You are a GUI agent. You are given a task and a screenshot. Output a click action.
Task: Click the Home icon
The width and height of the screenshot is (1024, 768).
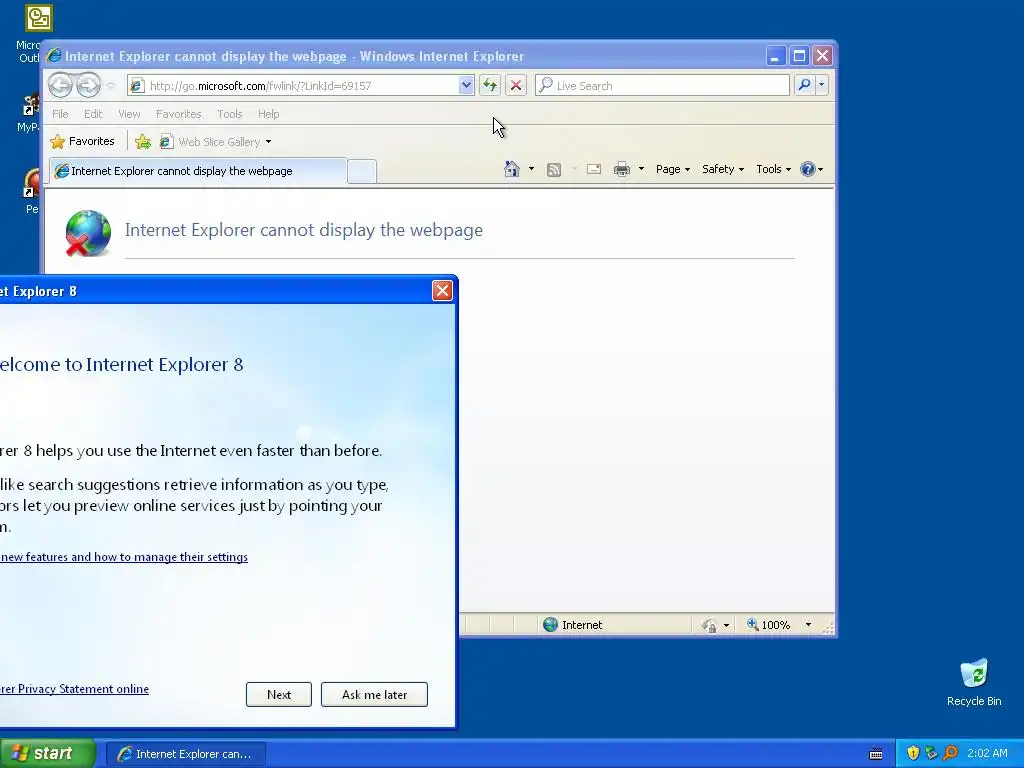pos(512,169)
